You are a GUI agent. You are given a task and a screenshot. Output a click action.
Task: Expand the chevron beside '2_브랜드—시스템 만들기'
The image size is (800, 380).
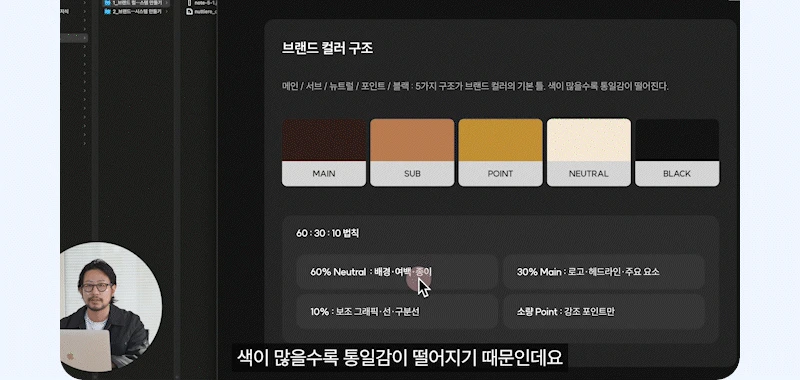coord(167,11)
